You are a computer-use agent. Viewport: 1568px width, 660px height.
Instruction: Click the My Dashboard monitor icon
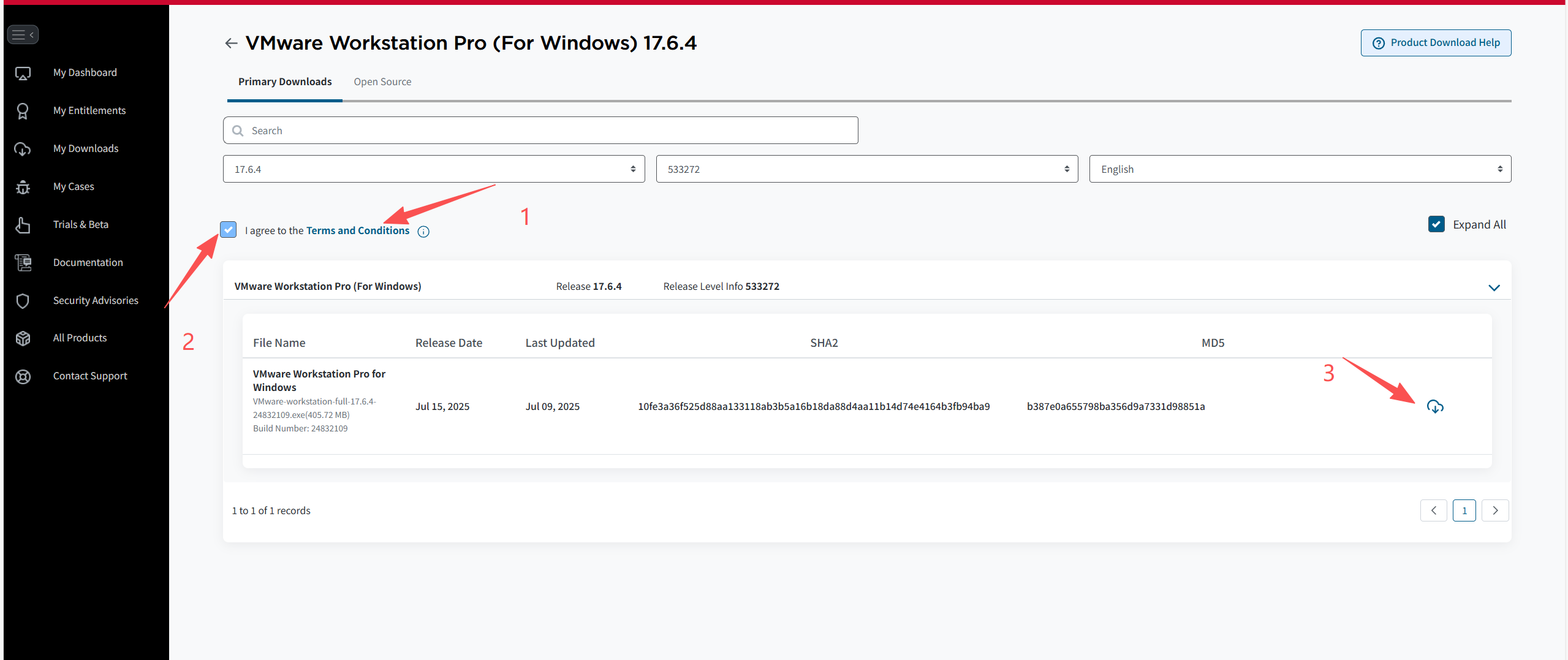(x=23, y=74)
